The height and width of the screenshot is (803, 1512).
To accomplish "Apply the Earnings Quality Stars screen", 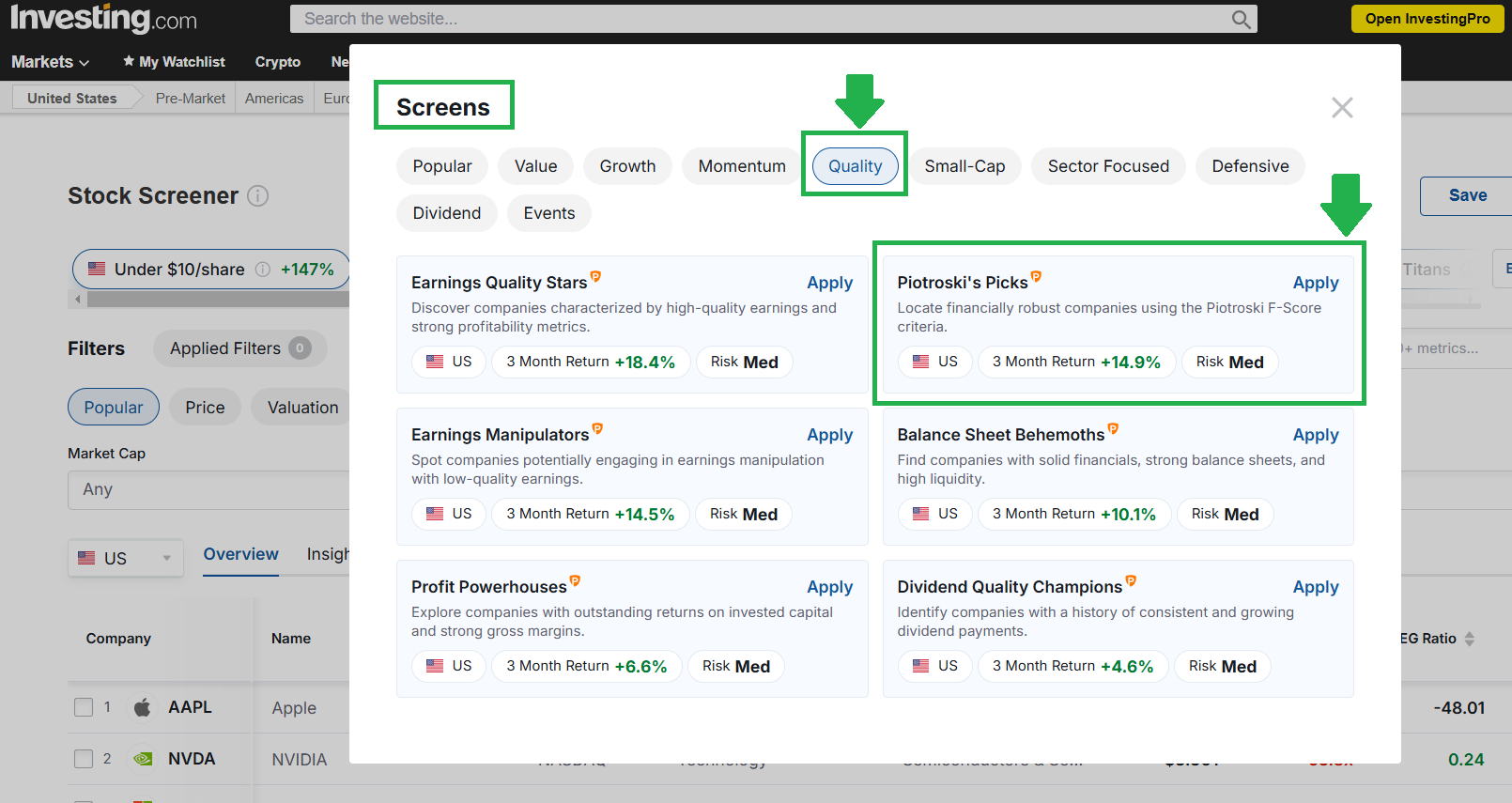I will [830, 283].
